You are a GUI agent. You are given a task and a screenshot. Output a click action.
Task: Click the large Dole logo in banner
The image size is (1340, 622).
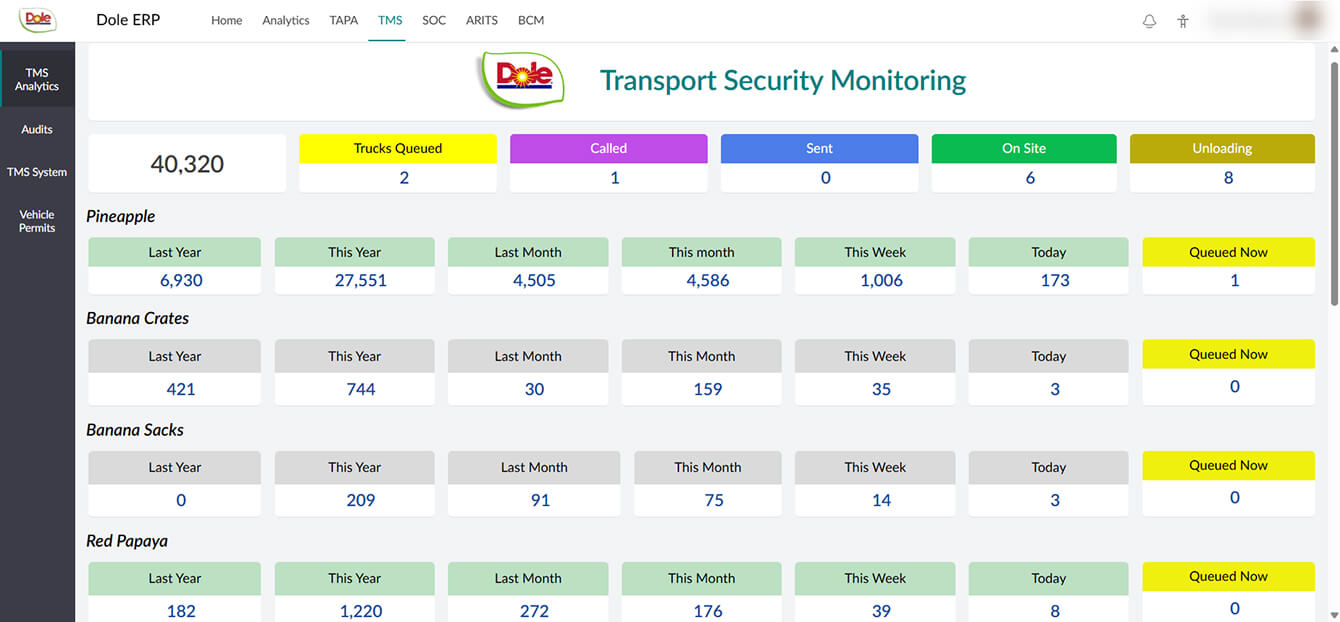520,80
